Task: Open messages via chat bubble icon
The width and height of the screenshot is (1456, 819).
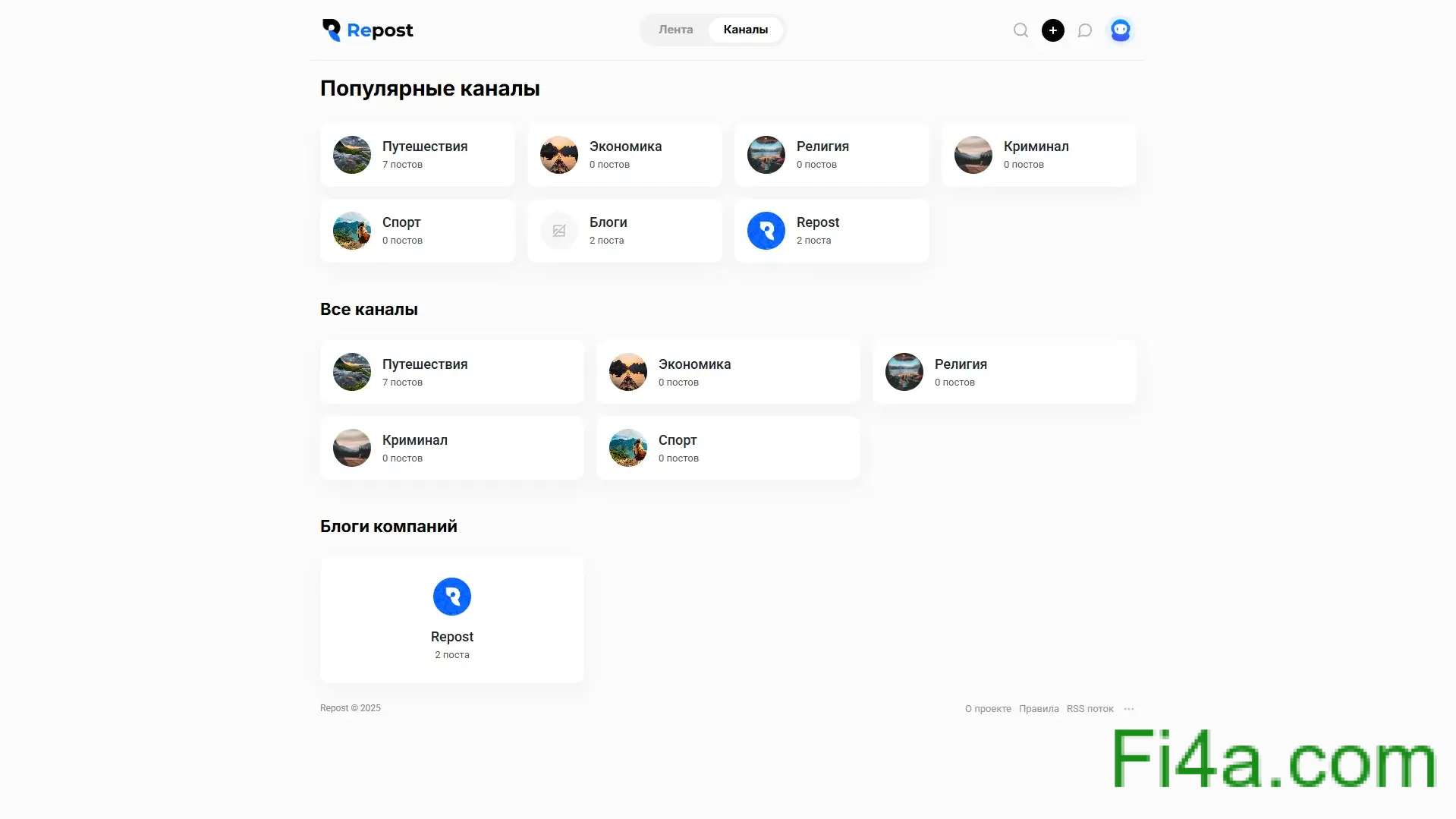Action: tap(1085, 30)
